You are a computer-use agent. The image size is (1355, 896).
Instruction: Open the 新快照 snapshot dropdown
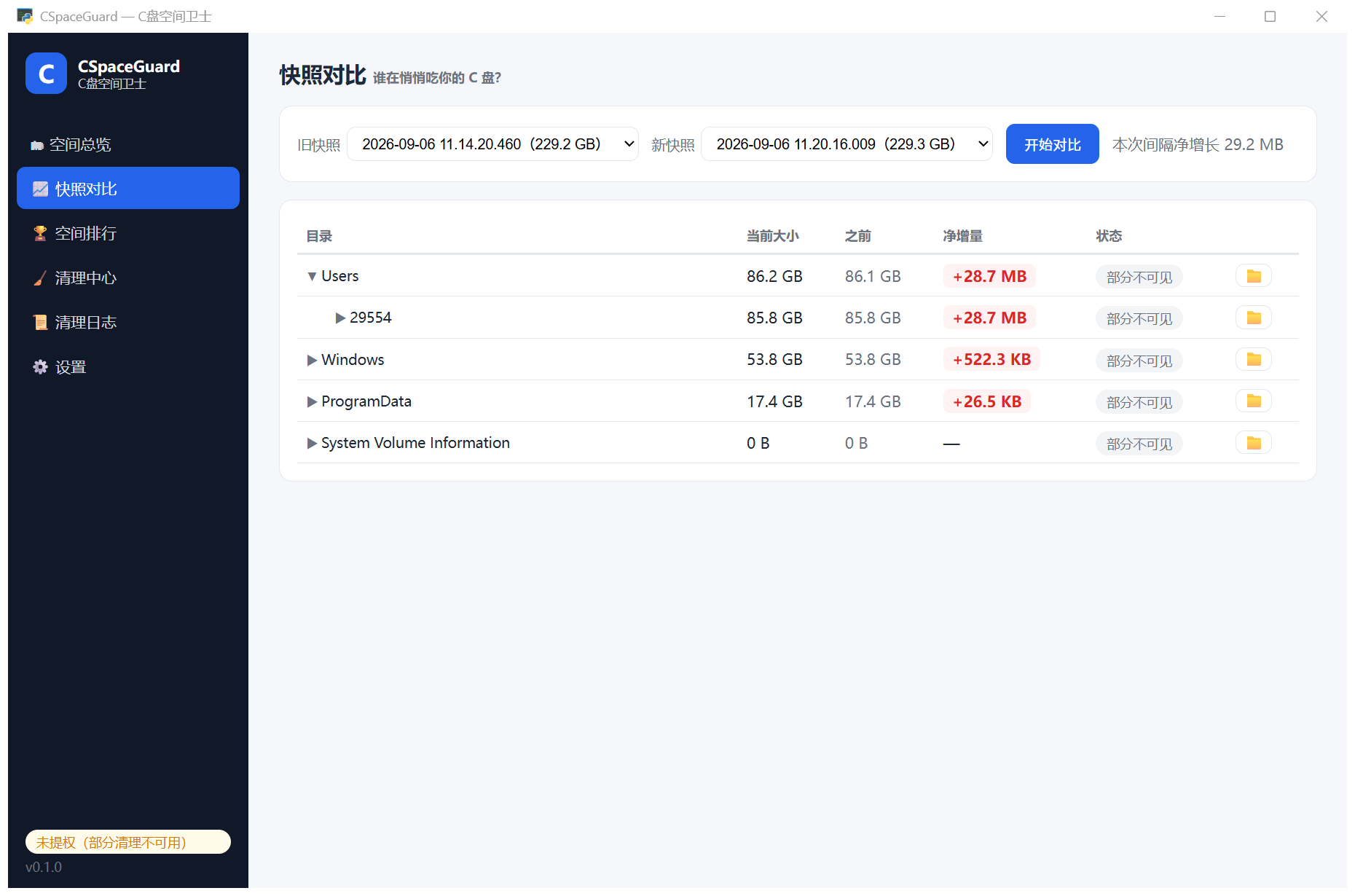pyautogui.click(x=847, y=144)
